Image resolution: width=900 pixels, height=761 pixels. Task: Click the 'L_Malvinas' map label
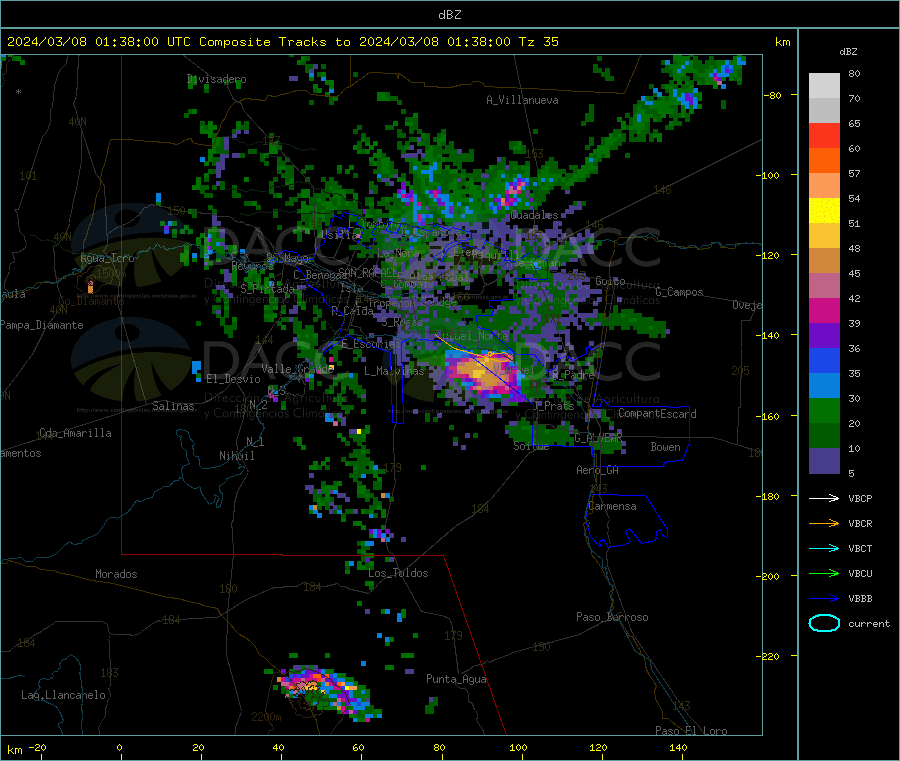pos(394,371)
